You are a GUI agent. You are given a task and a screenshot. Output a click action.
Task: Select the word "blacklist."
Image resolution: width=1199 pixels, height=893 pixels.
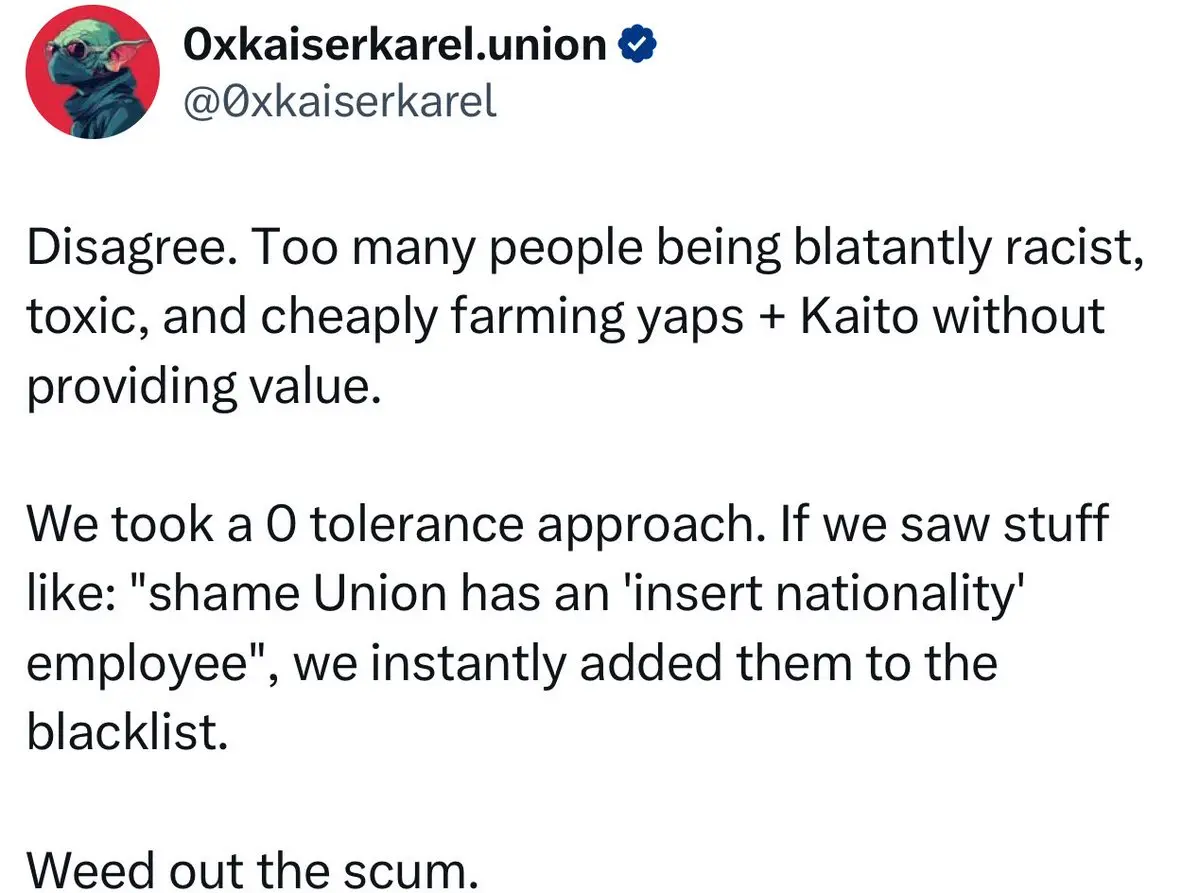(x=128, y=731)
